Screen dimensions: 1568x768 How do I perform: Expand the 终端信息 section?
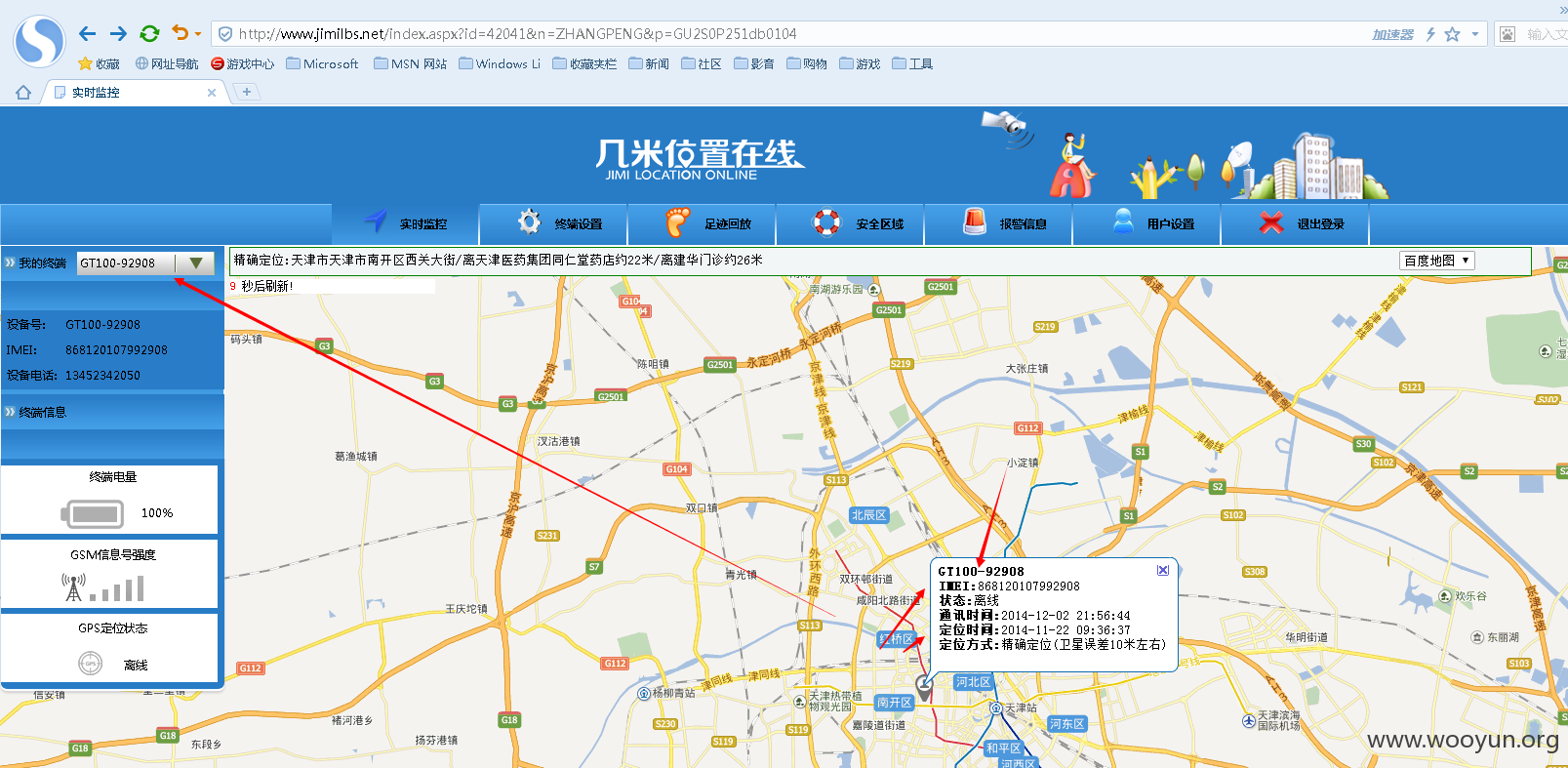(35, 413)
